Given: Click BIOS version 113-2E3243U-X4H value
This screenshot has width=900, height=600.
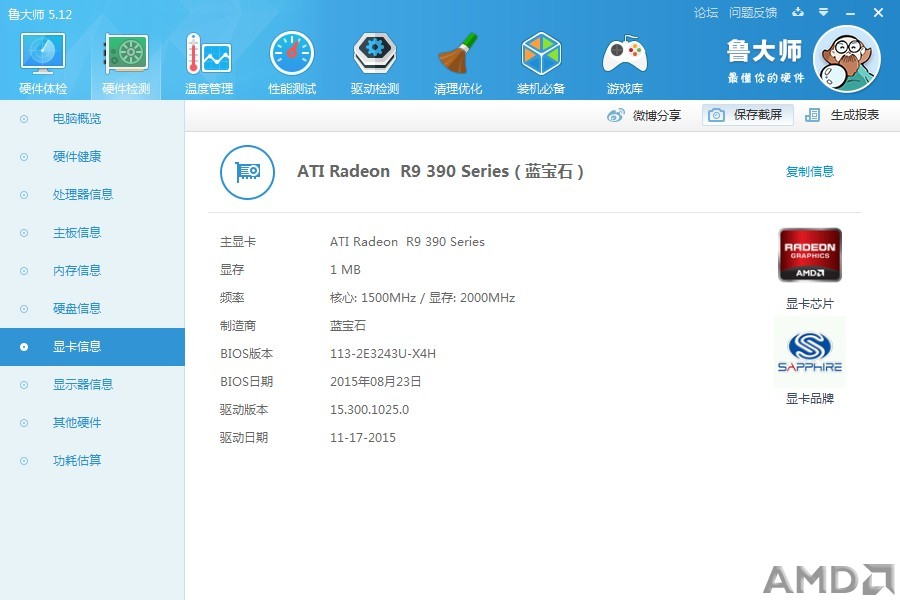Looking at the screenshot, I should click(383, 354).
